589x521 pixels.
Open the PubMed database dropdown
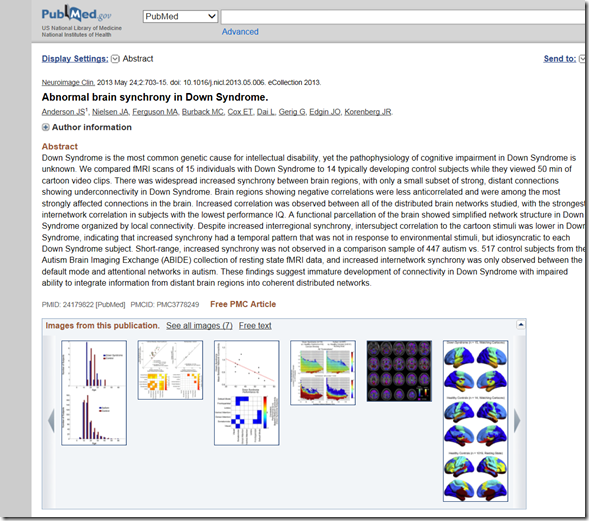tap(180, 17)
